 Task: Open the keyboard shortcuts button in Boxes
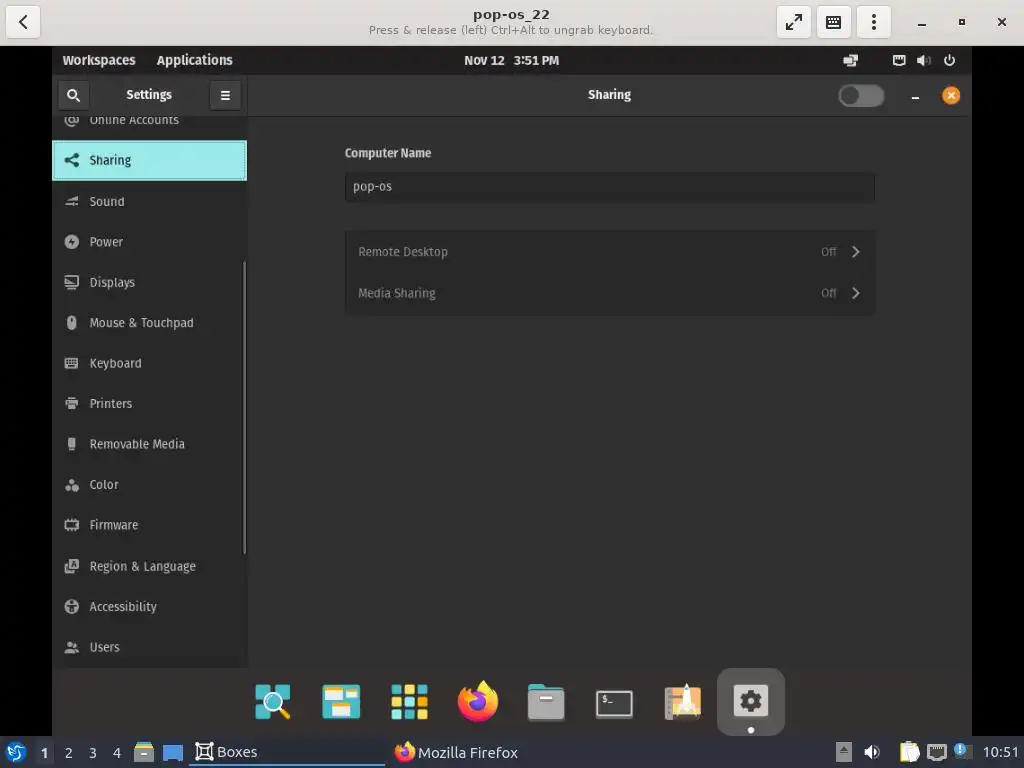833,22
